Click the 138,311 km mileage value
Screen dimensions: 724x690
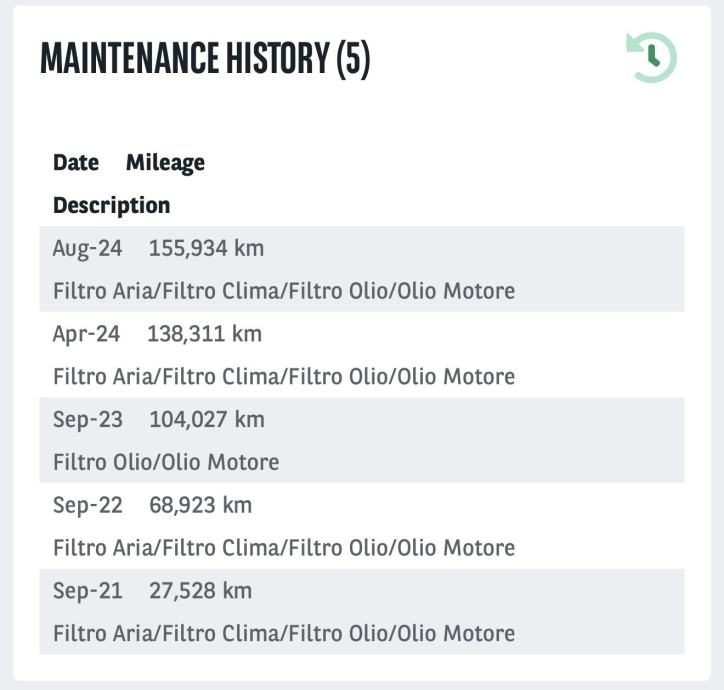coord(204,334)
